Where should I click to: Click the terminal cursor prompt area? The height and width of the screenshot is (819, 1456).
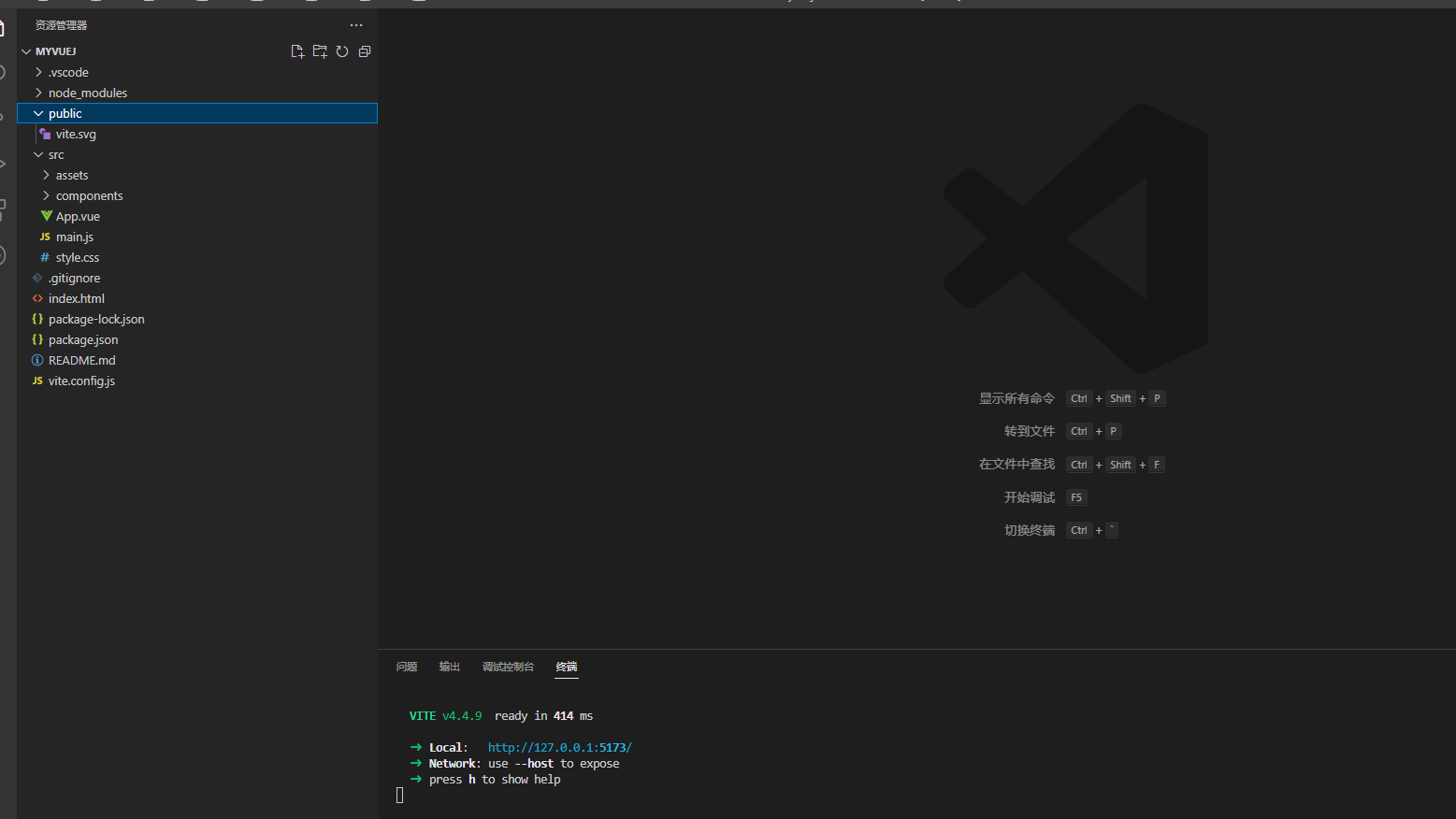click(400, 796)
